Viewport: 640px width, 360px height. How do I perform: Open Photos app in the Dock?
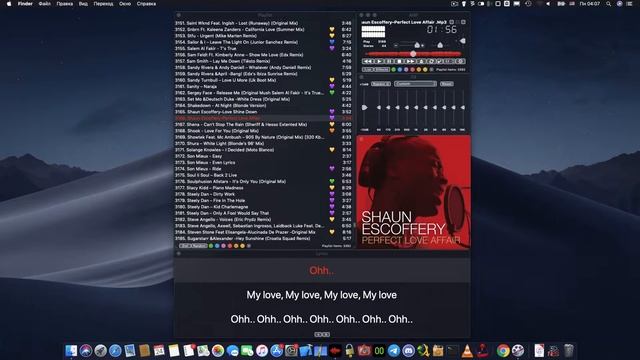click(x=218, y=351)
